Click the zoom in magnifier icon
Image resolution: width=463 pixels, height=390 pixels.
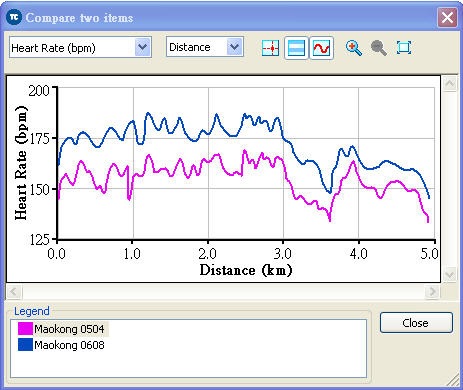pyautogui.click(x=354, y=48)
